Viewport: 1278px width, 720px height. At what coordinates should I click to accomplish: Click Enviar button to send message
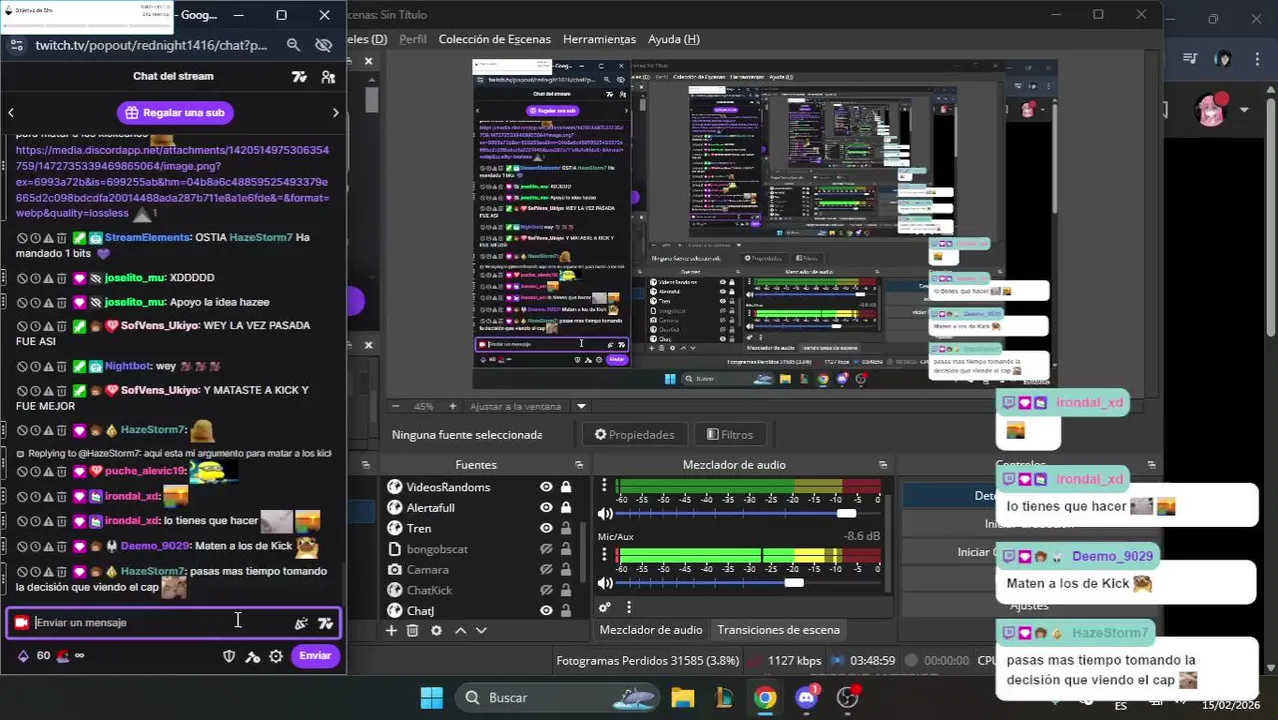315,656
